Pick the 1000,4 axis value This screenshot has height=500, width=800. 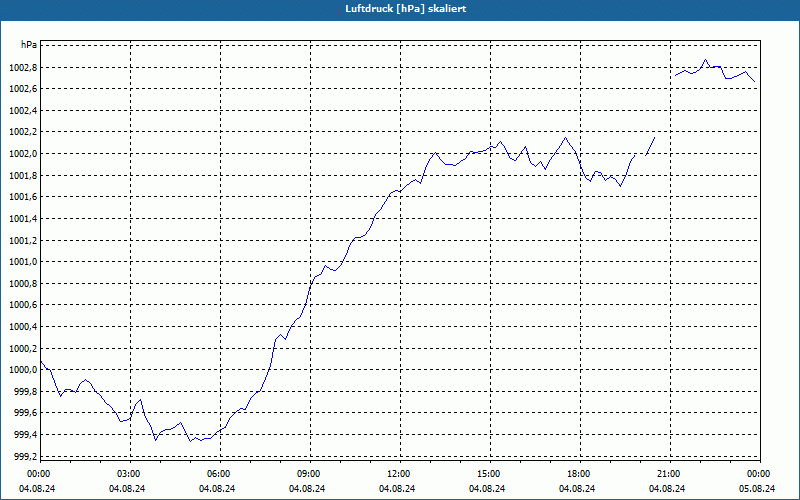tap(23, 327)
